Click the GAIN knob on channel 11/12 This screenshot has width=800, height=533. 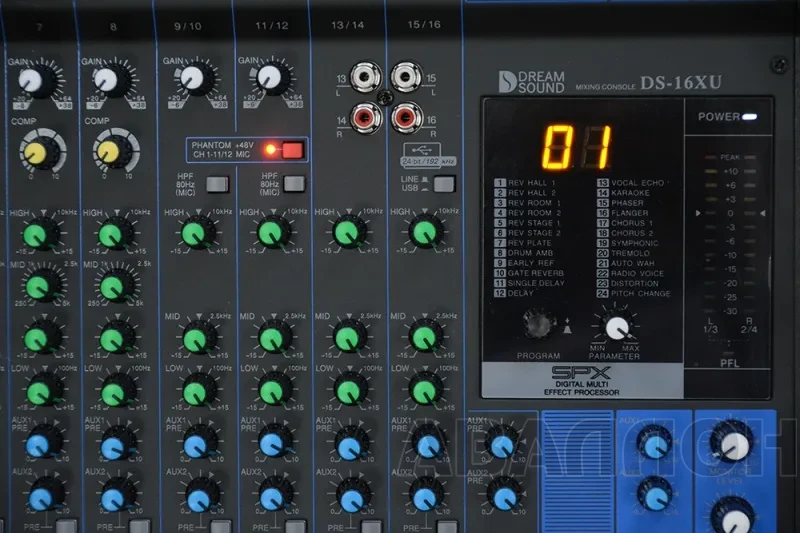[271, 77]
